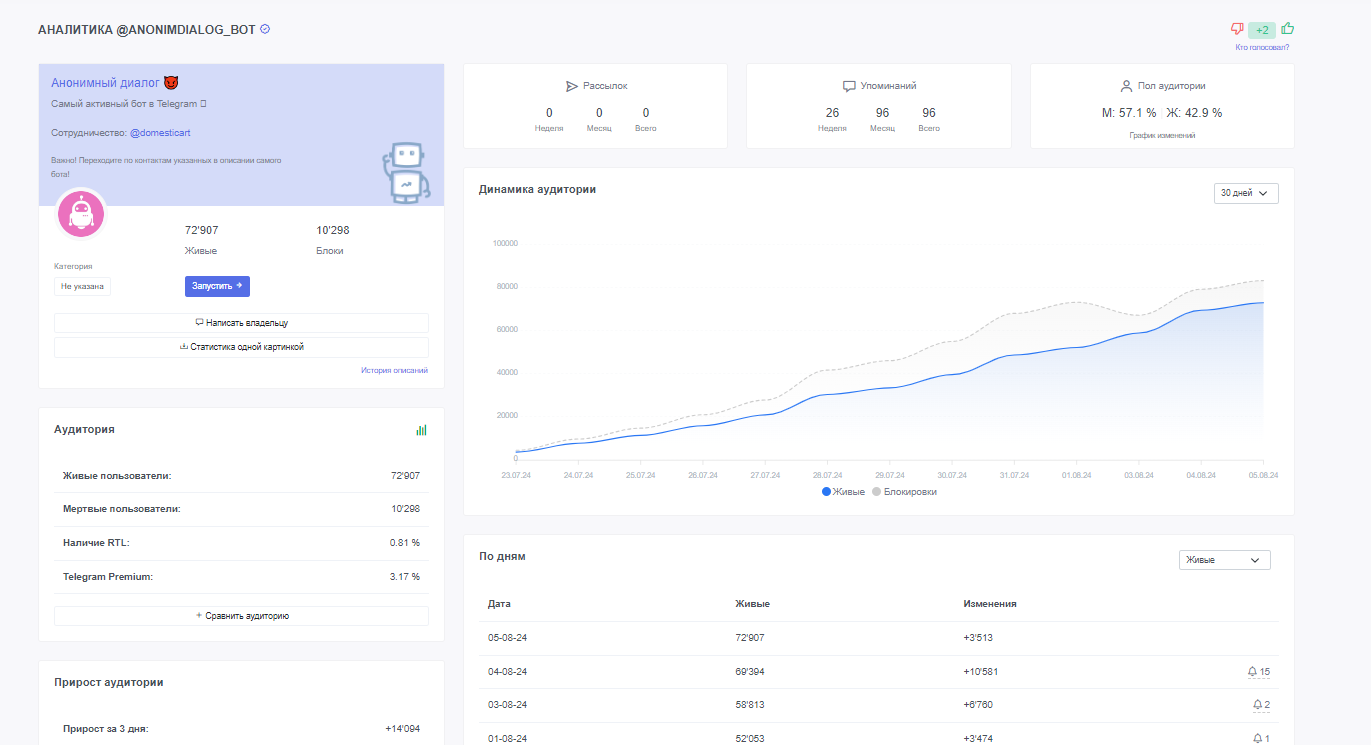This screenshot has height=745, width=1371.
Task: Open the green audience chart icon
Action: (x=422, y=429)
